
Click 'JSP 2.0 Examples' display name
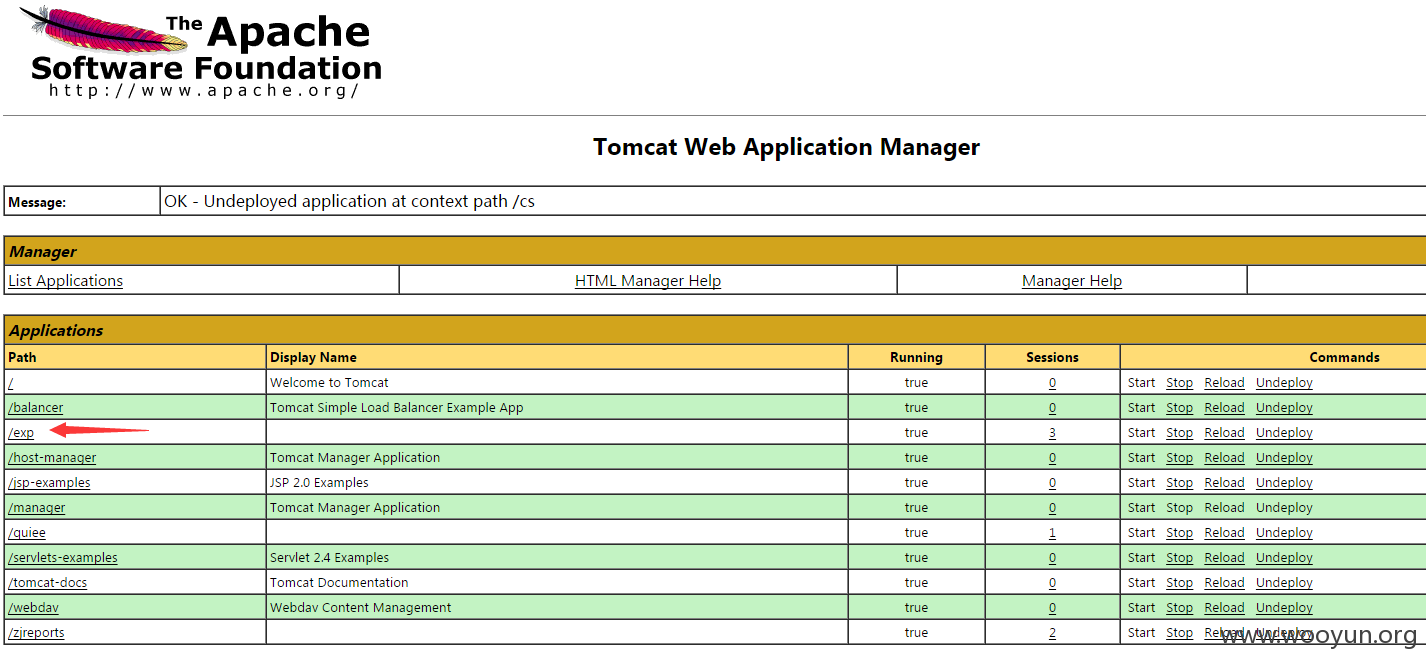tap(319, 483)
